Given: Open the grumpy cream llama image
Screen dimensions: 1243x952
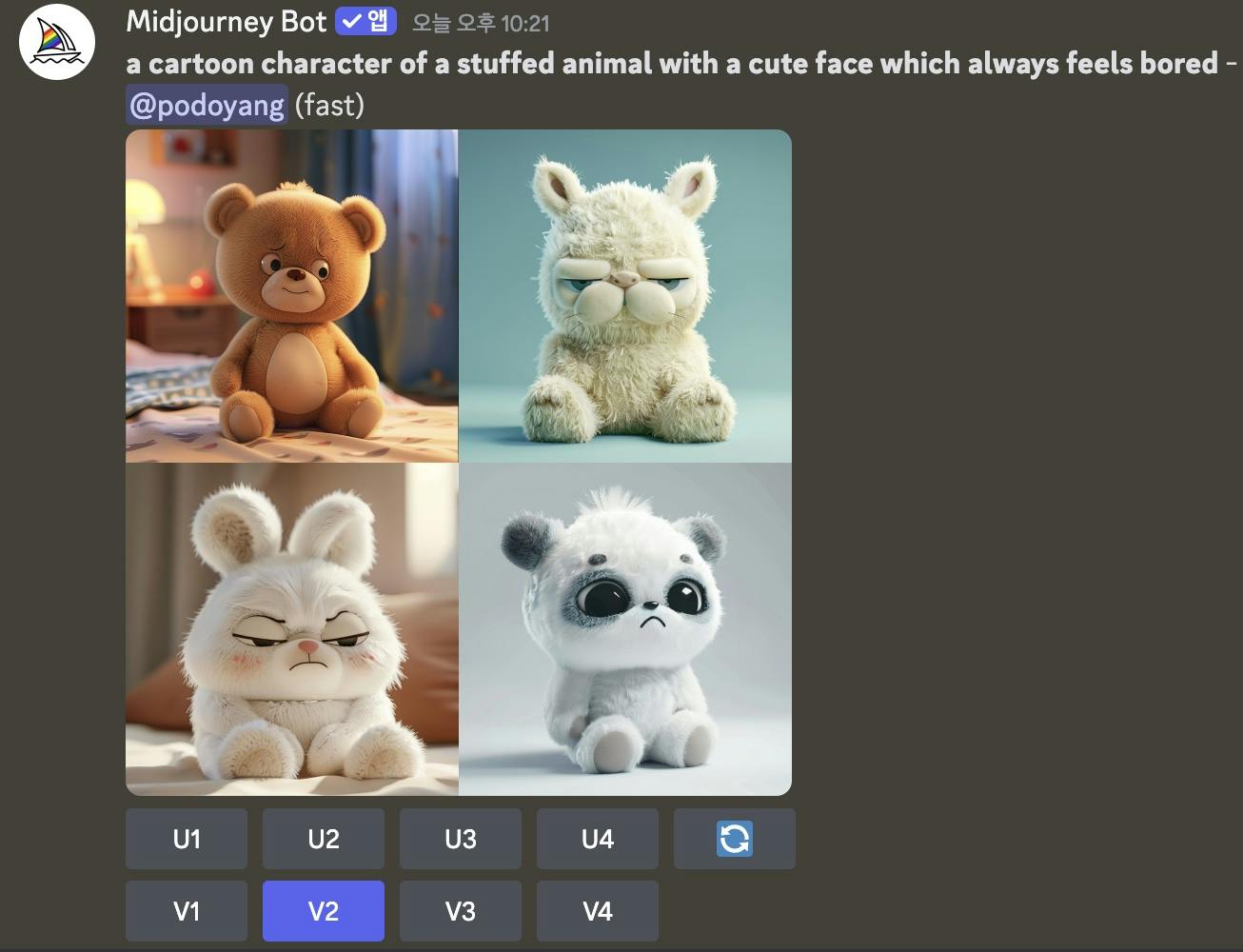Looking at the screenshot, I should click(625, 295).
